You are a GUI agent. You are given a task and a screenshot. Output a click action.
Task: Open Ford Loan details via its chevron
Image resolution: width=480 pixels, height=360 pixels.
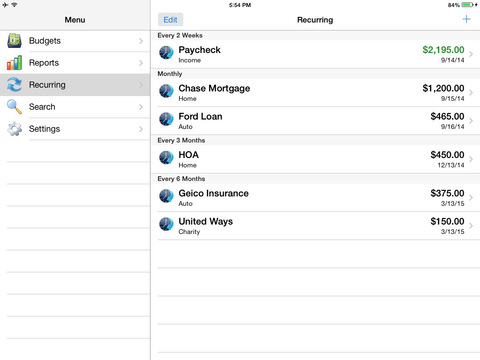[x=471, y=120]
